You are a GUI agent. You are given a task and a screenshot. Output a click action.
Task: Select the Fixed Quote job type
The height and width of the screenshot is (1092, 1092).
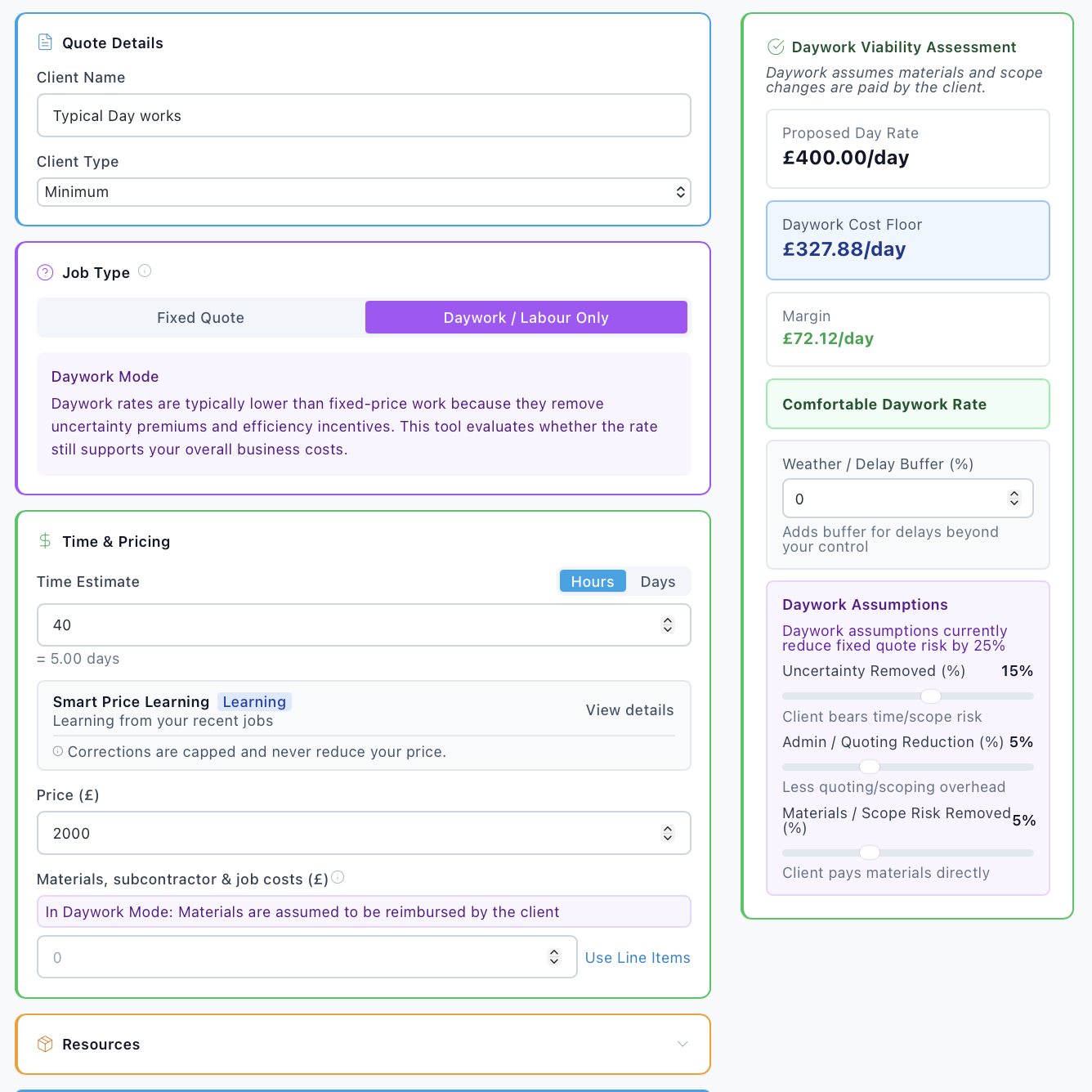coord(200,317)
